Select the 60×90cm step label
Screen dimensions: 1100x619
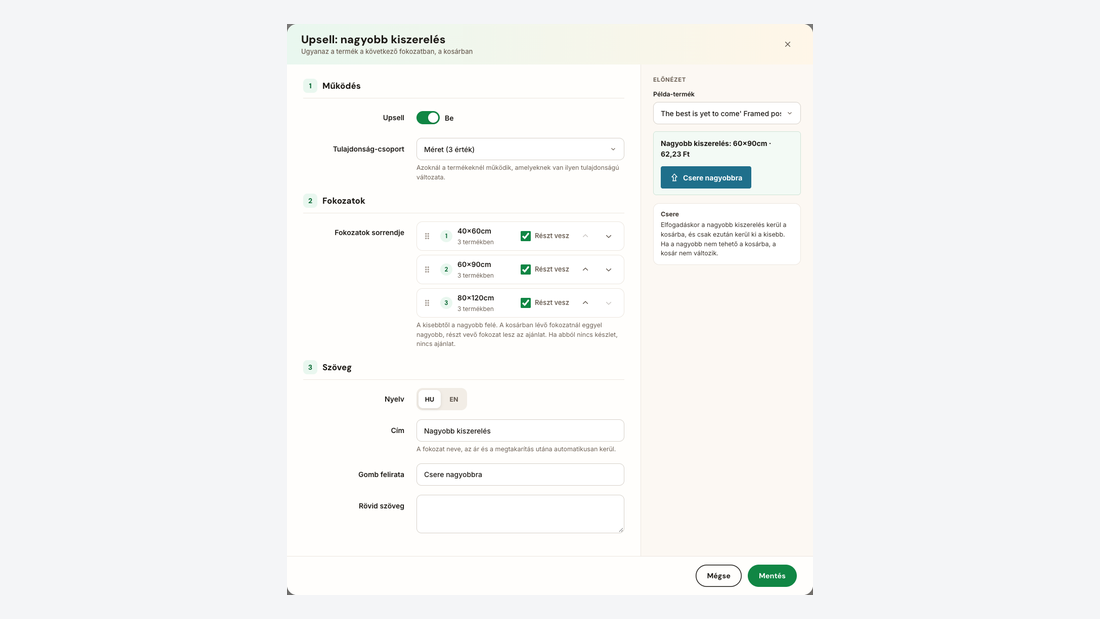click(x=474, y=265)
